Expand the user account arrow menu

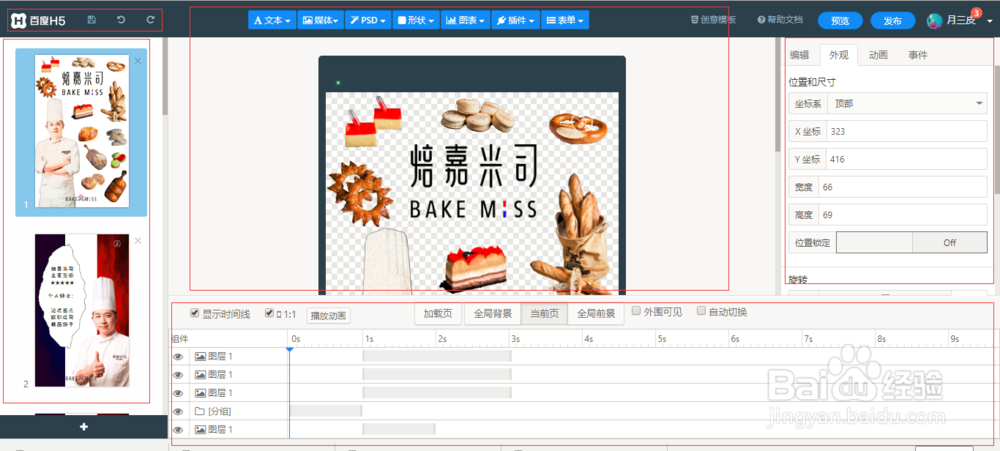pyautogui.click(x=990, y=21)
